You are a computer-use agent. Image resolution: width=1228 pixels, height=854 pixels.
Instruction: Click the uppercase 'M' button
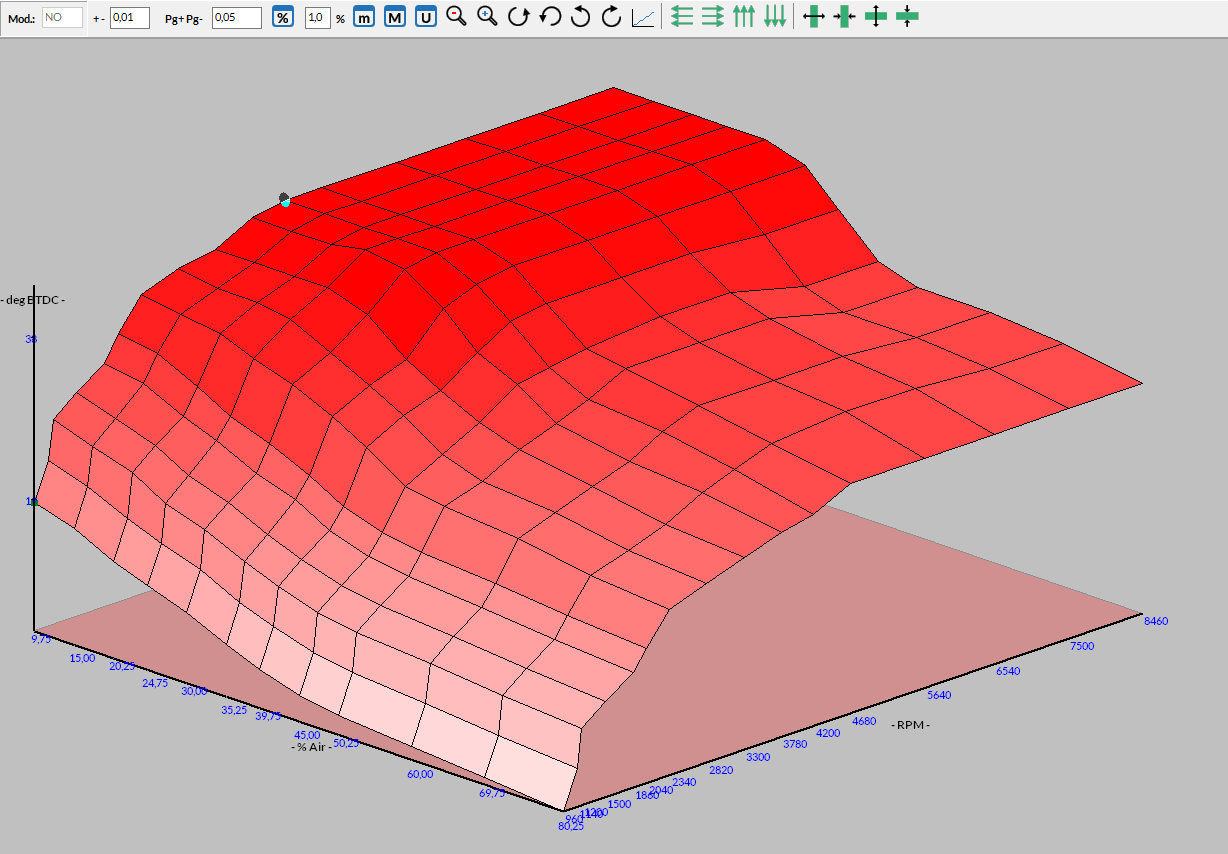tap(395, 18)
